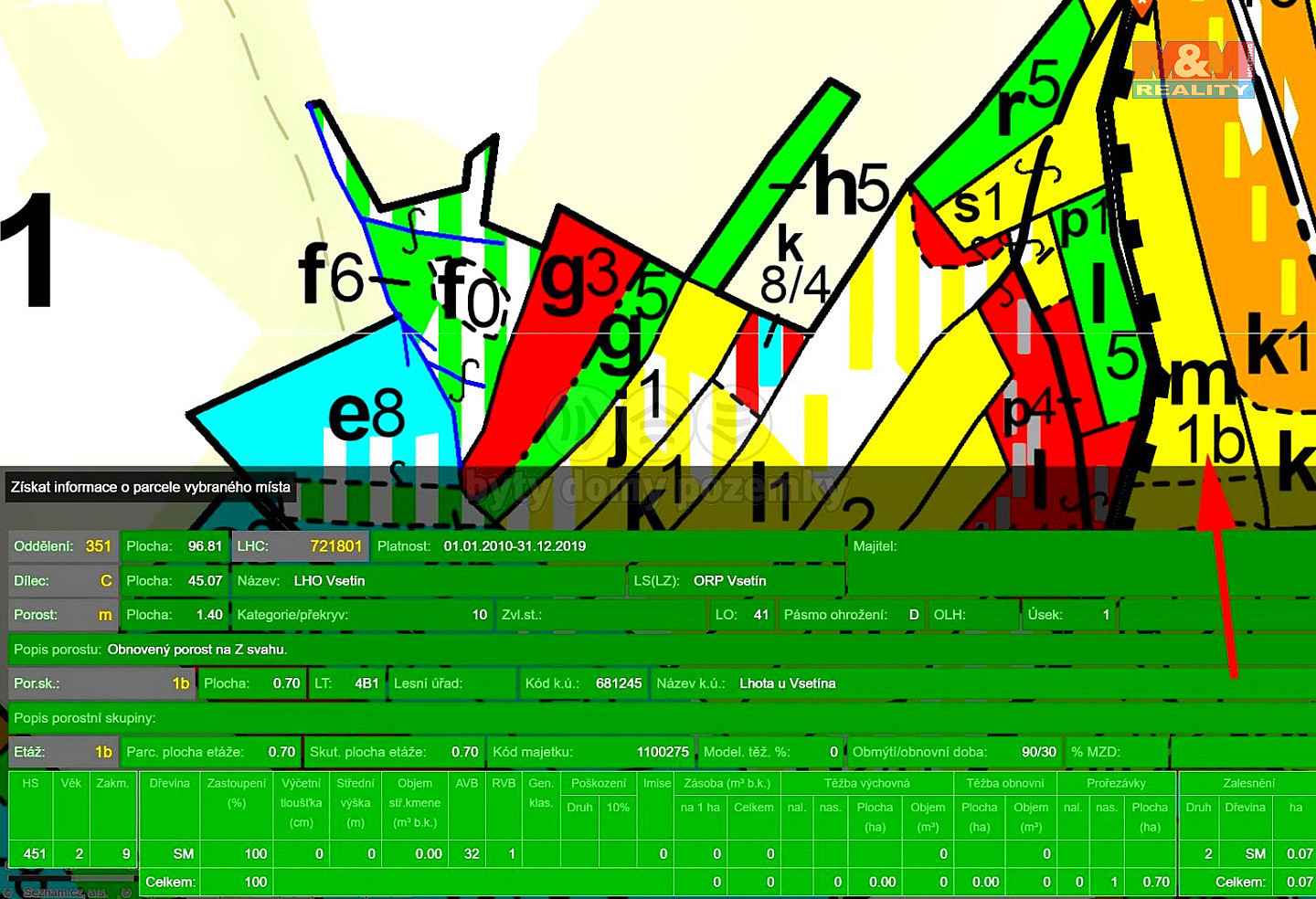The height and width of the screenshot is (899, 1316).
Task: Click the Kód majetku value 1100275
Action: click(x=663, y=752)
